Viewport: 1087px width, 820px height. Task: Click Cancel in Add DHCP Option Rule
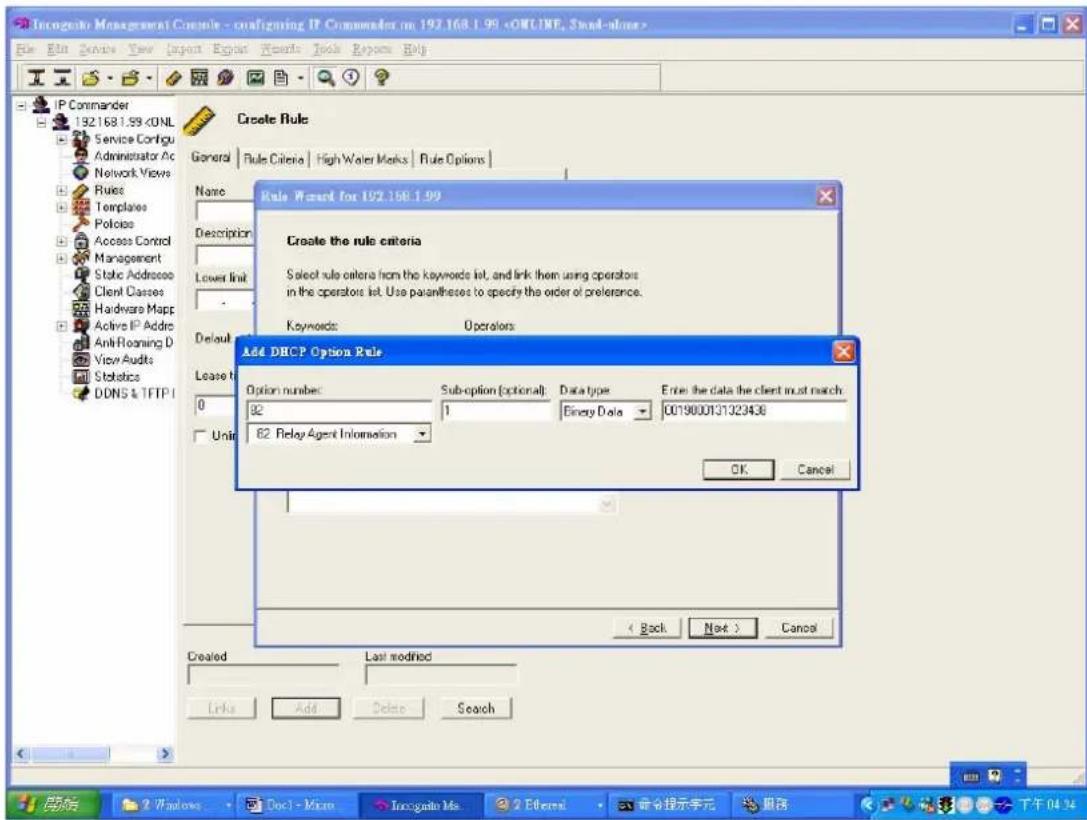tap(815, 469)
